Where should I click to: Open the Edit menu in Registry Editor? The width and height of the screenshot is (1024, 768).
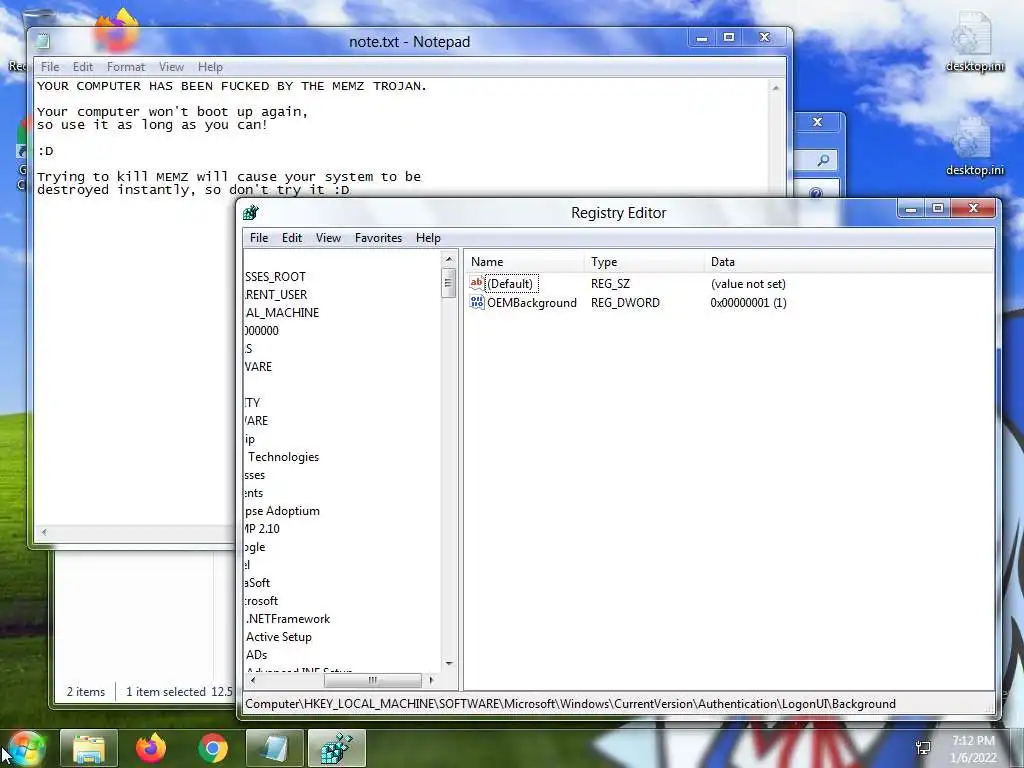coord(291,238)
